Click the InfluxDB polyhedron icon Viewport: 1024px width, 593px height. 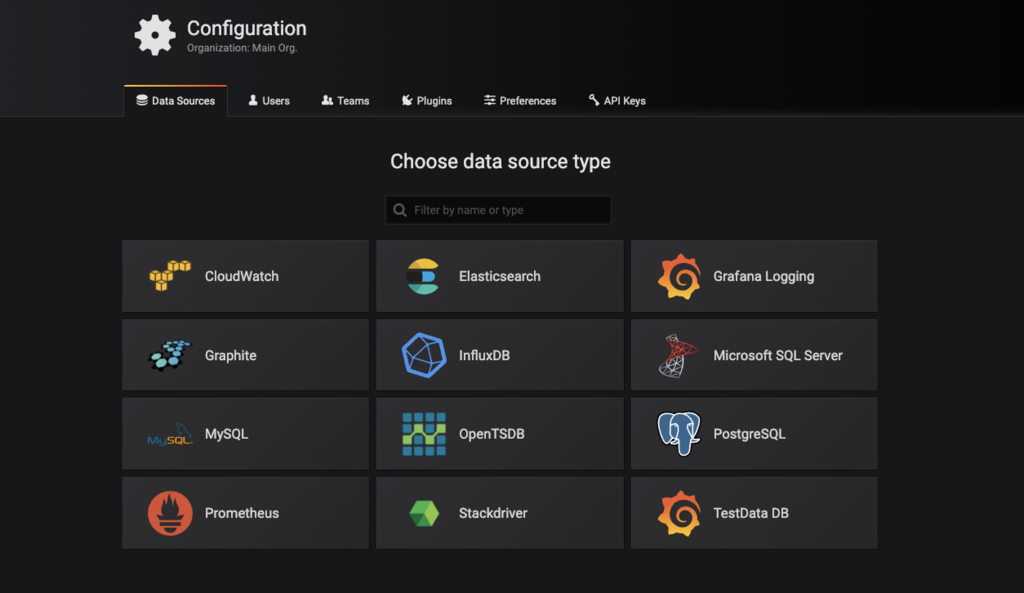pos(424,355)
